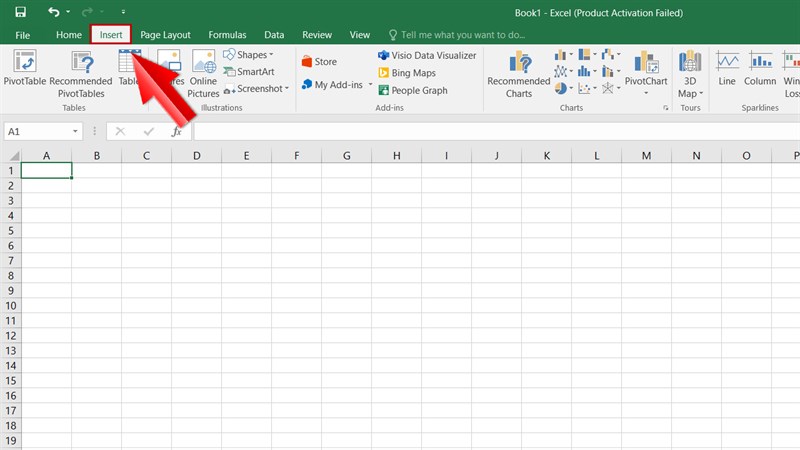Open the File tab
Image resolution: width=800 pixels, height=450 pixels.
[x=22, y=35]
